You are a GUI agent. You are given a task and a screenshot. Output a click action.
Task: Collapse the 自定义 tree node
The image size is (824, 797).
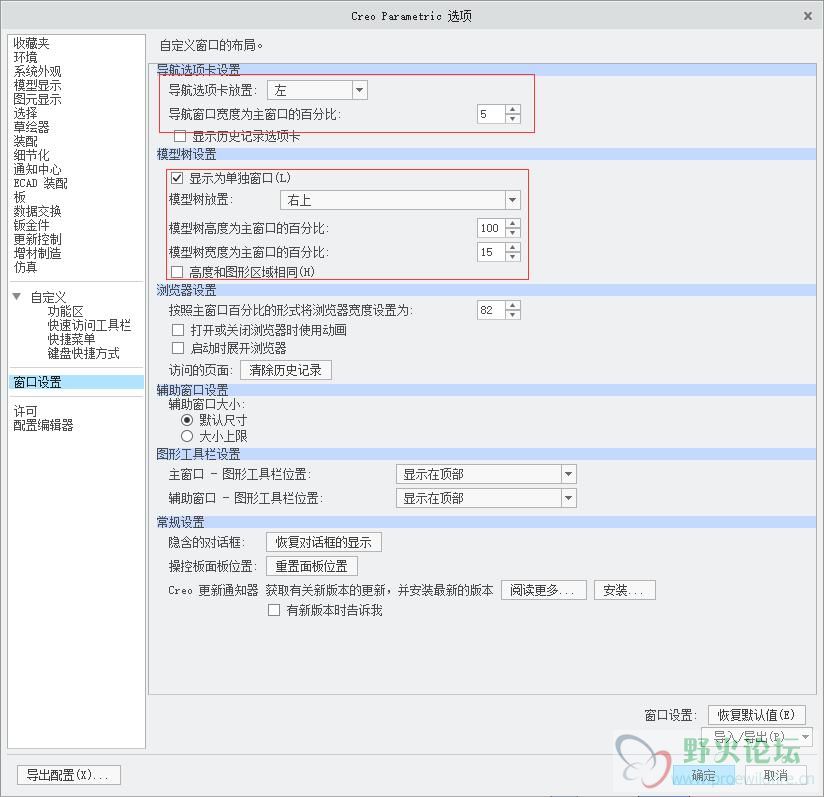(x=17, y=297)
